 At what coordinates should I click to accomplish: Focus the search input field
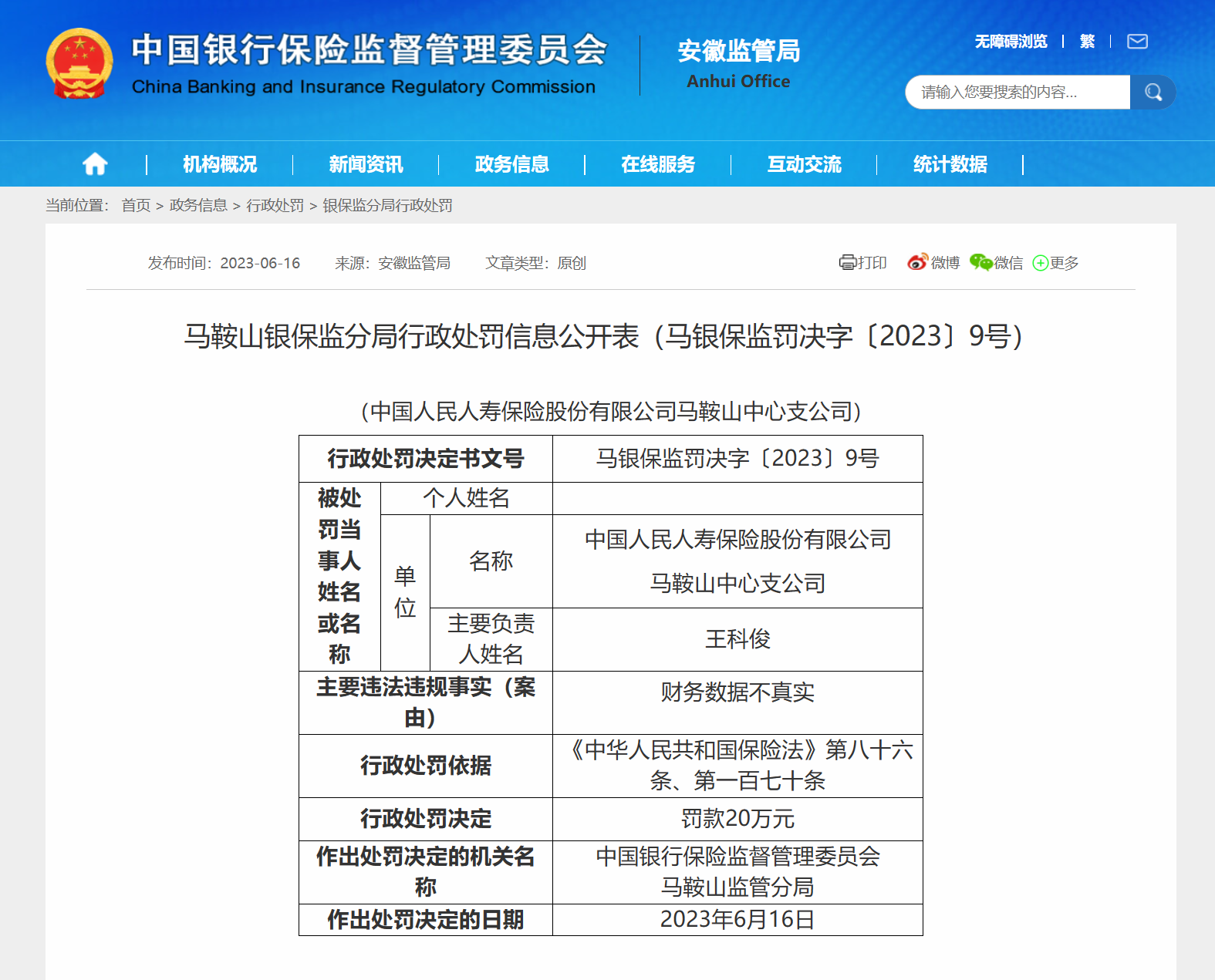pyautogui.click(x=1018, y=93)
